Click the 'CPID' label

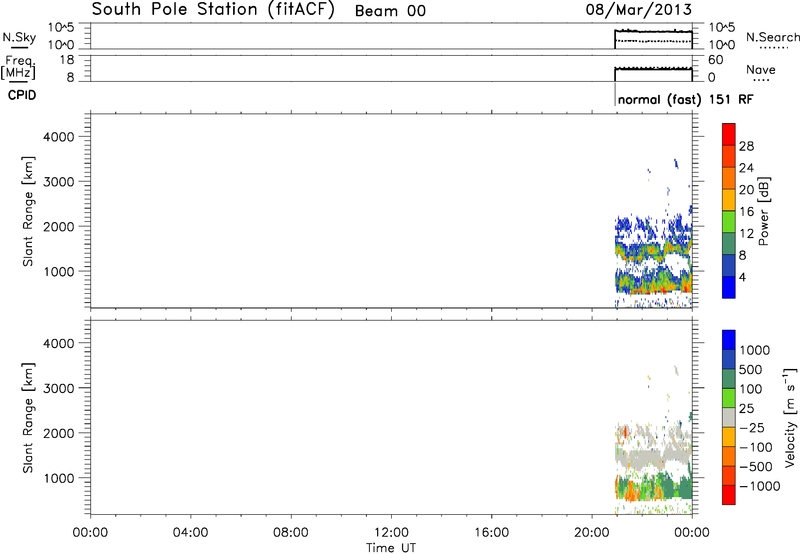22,95
